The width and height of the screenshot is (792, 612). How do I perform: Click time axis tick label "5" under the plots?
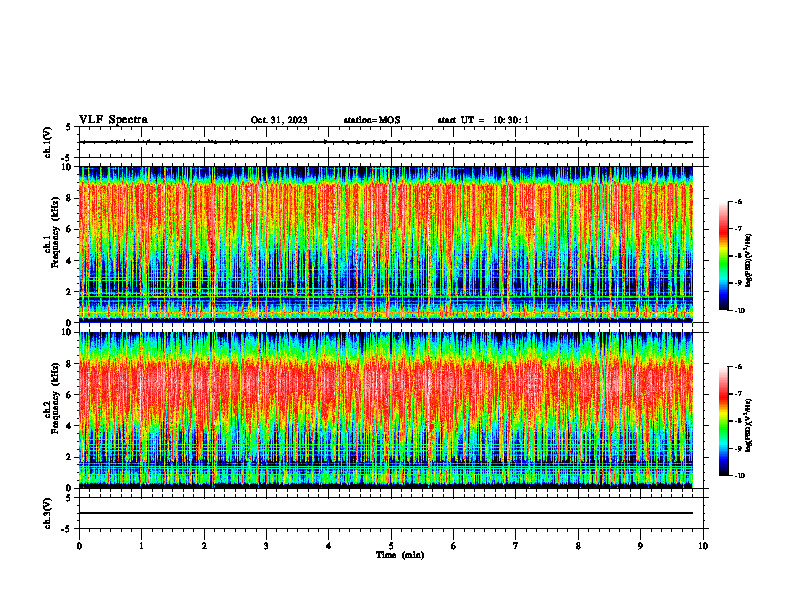[391, 546]
